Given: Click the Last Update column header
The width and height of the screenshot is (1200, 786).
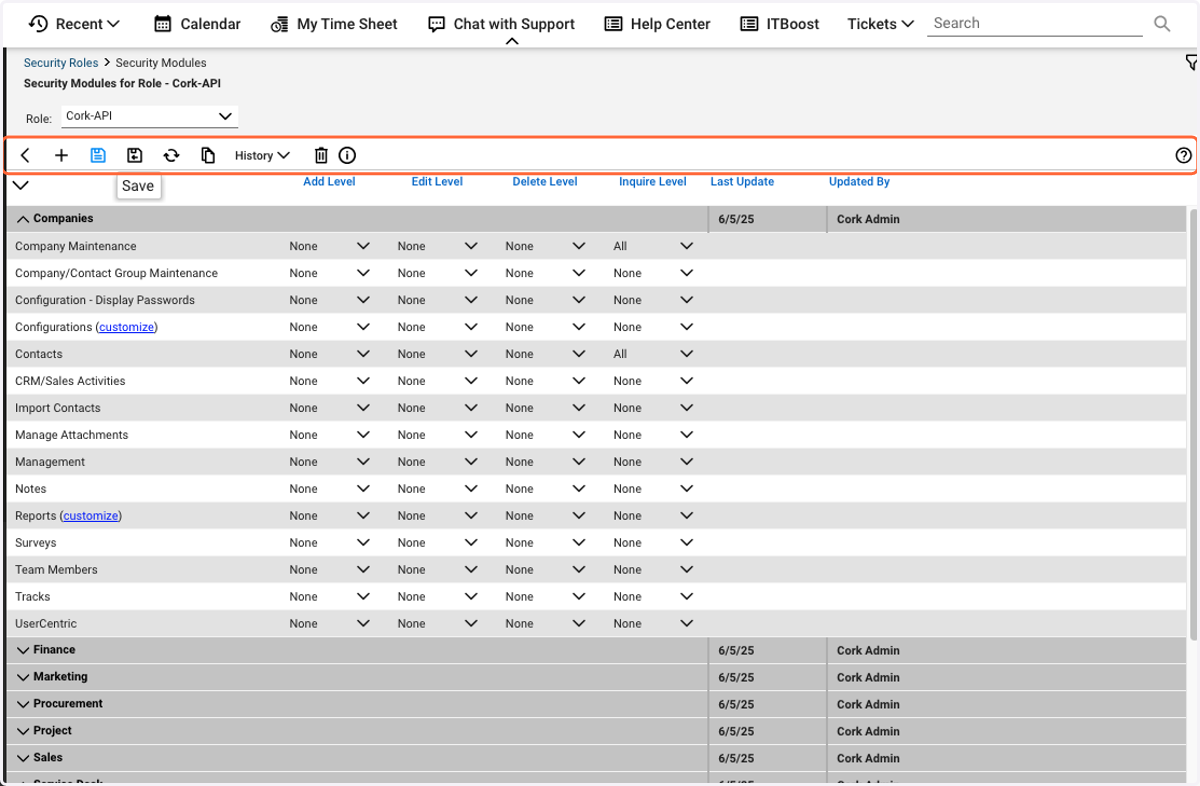Looking at the screenshot, I should point(742,182).
